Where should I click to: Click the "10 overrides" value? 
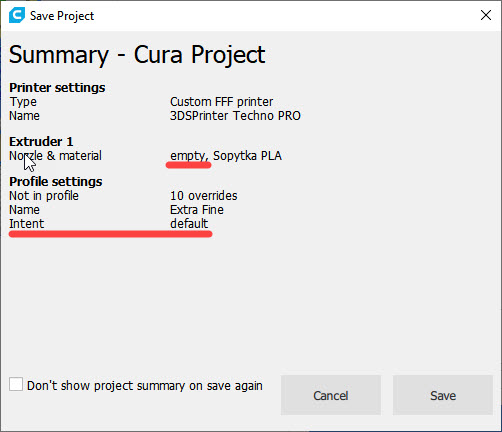204,196
